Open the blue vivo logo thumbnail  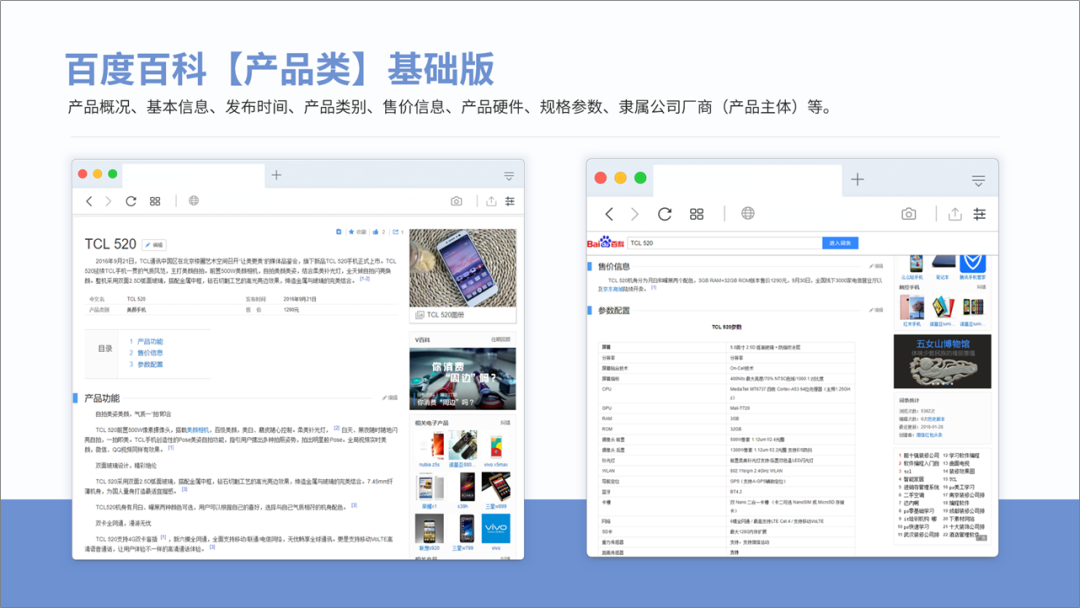click(x=496, y=528)
